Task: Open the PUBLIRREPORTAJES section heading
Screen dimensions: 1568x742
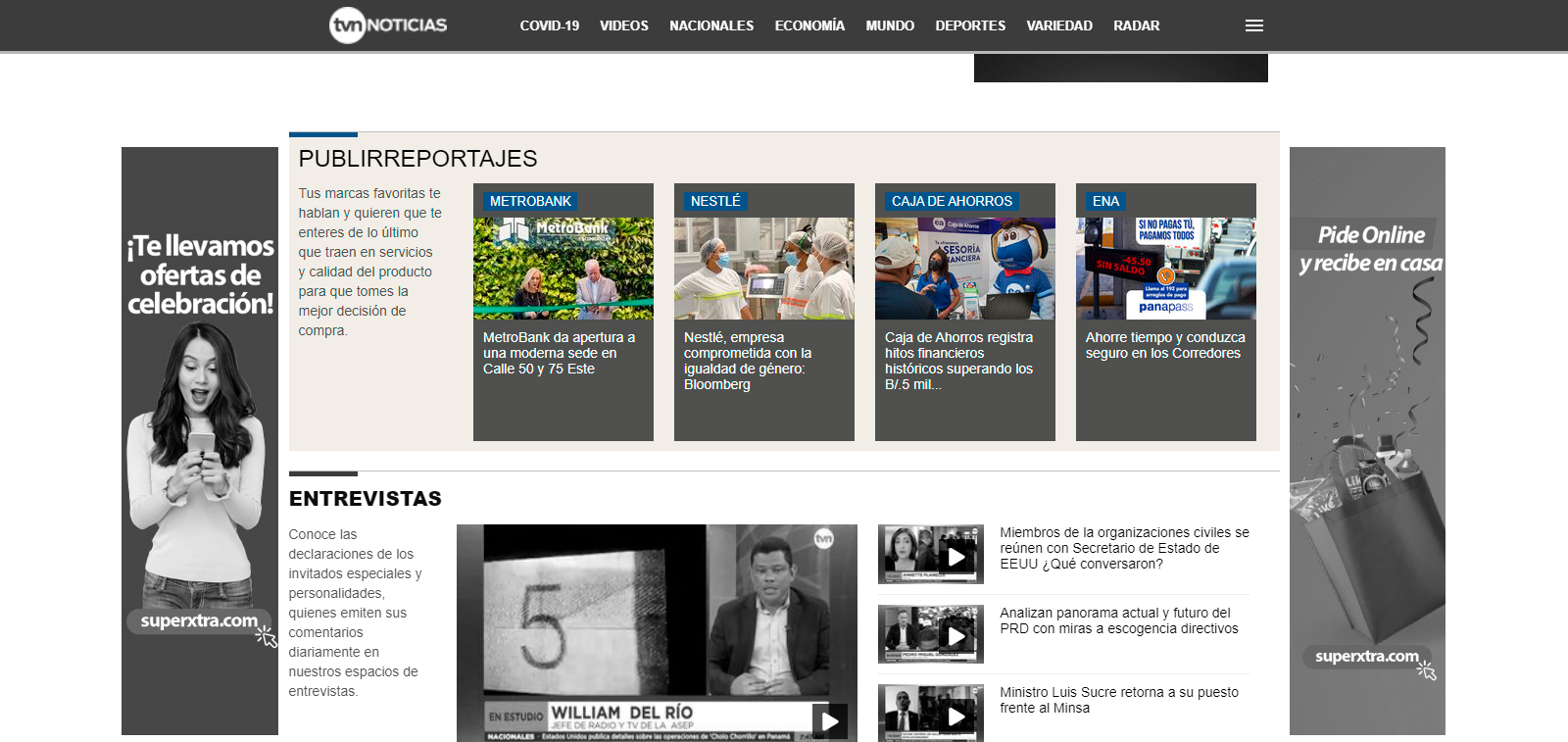Action: (x=417, y=159)
